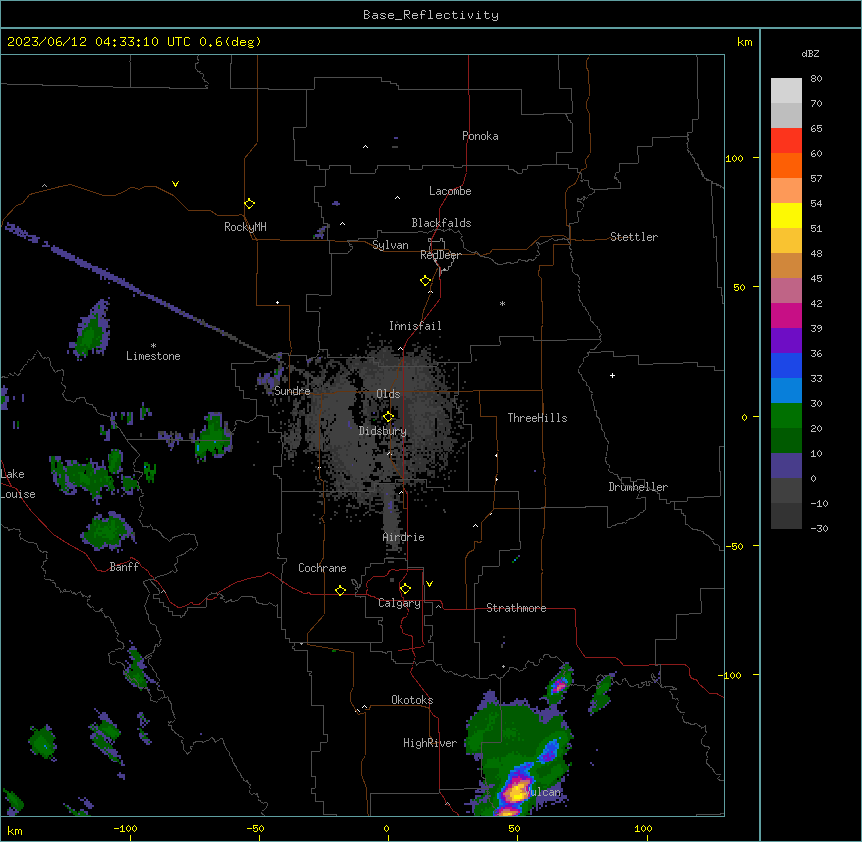Image resolution: width=862 pixels, height=842 pixels.
Task: Select the mauve 42-45 dBZ legend swatch
Action: (x=786, y=291)
